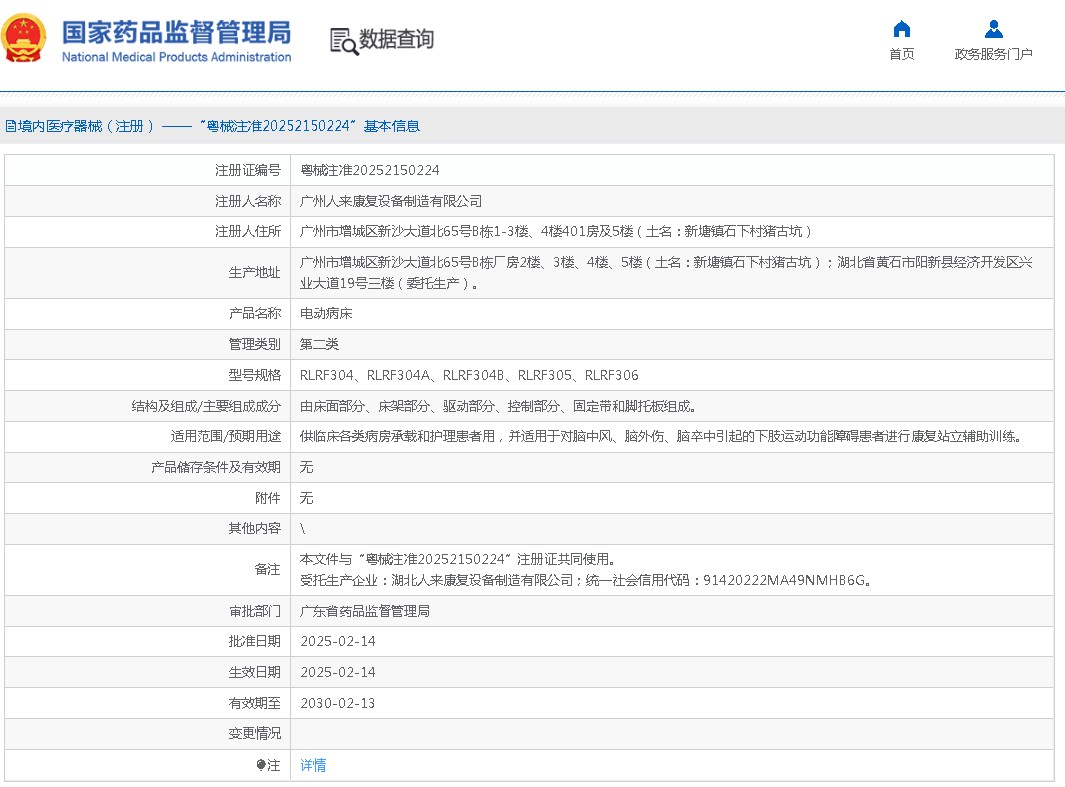1065x787 pixels.
Task: Click the 注册证编号 label cell
Action: tap(147, 170)
